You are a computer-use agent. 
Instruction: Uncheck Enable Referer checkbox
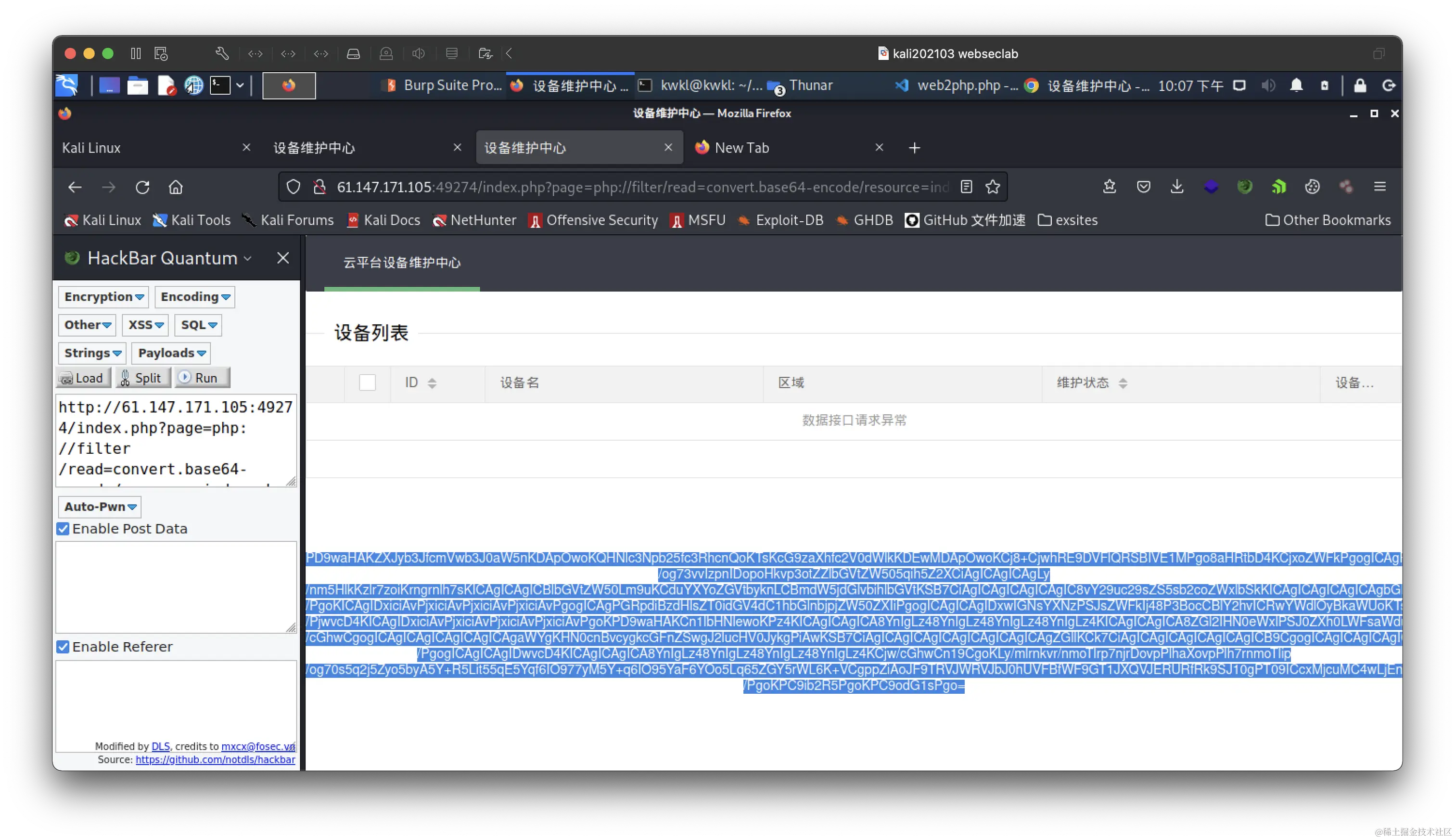pyautogui.click(x=63, y=647)
